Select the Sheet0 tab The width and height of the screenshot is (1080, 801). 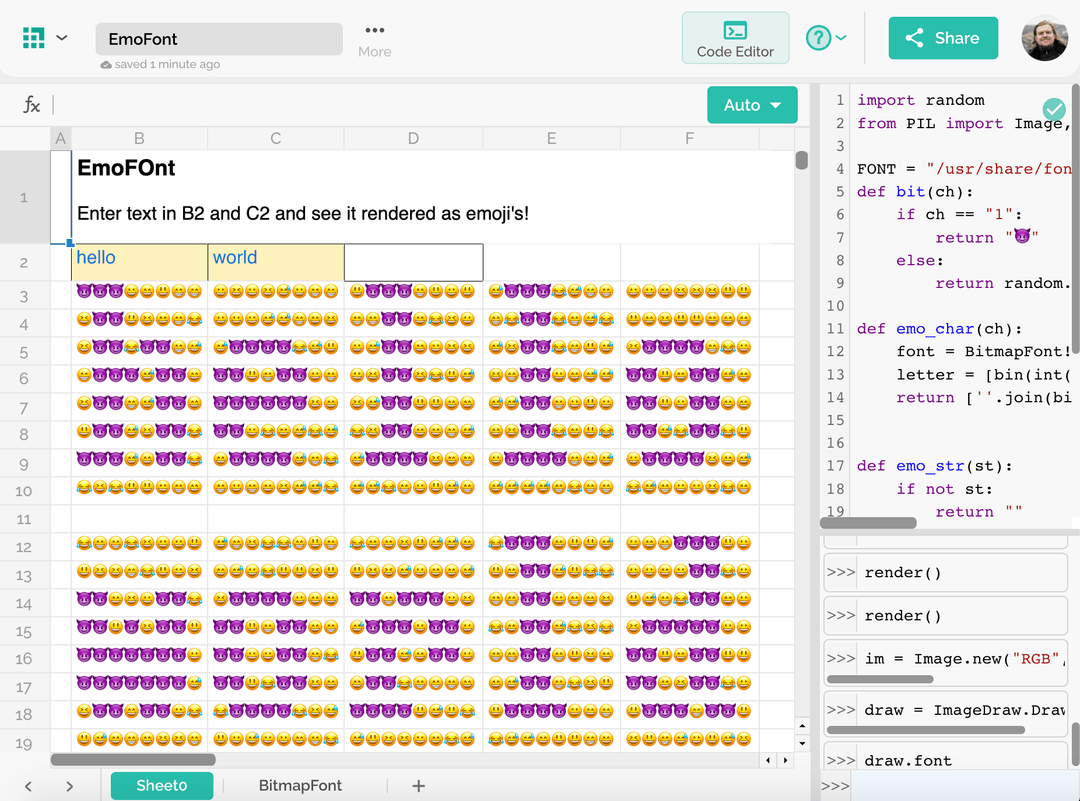click(x=161, y=786)
